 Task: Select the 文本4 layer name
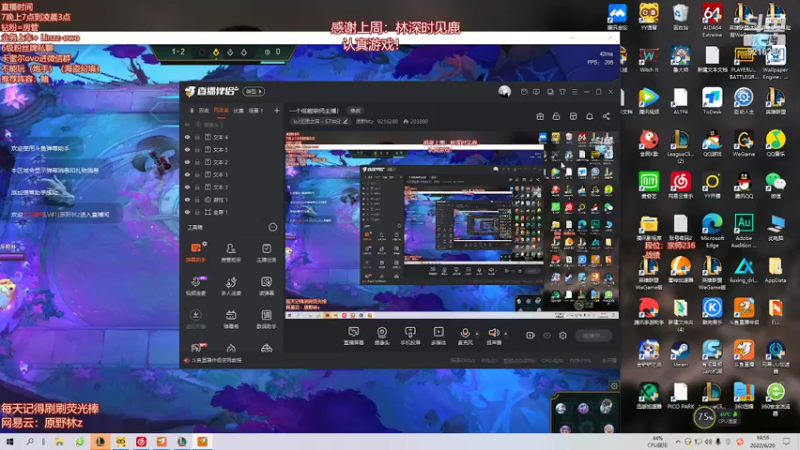(x=220, y=137)
